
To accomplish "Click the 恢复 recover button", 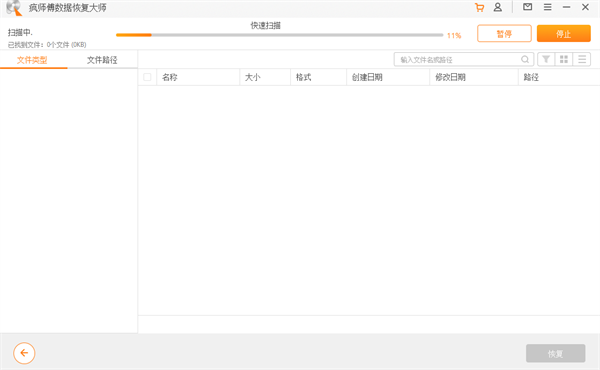I will point(555,353).
